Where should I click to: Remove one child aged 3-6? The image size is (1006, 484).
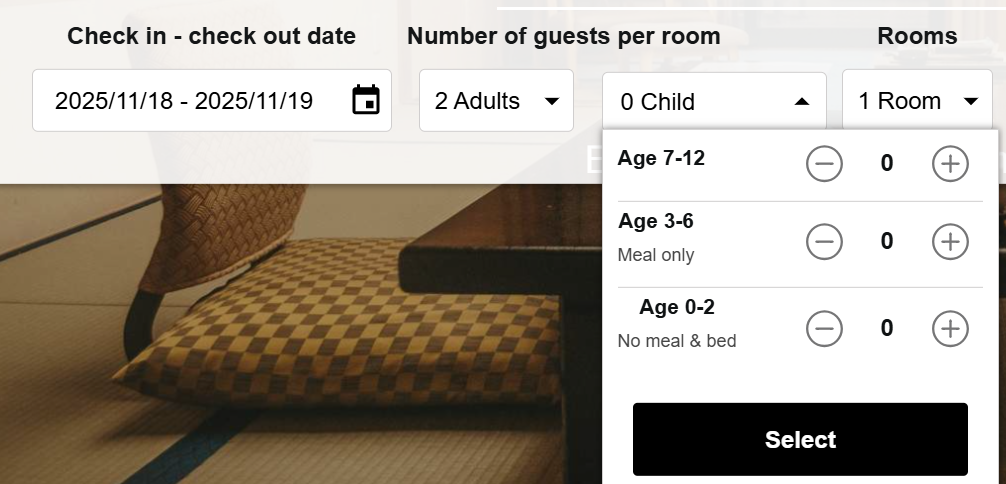click(x=825, y=241)
